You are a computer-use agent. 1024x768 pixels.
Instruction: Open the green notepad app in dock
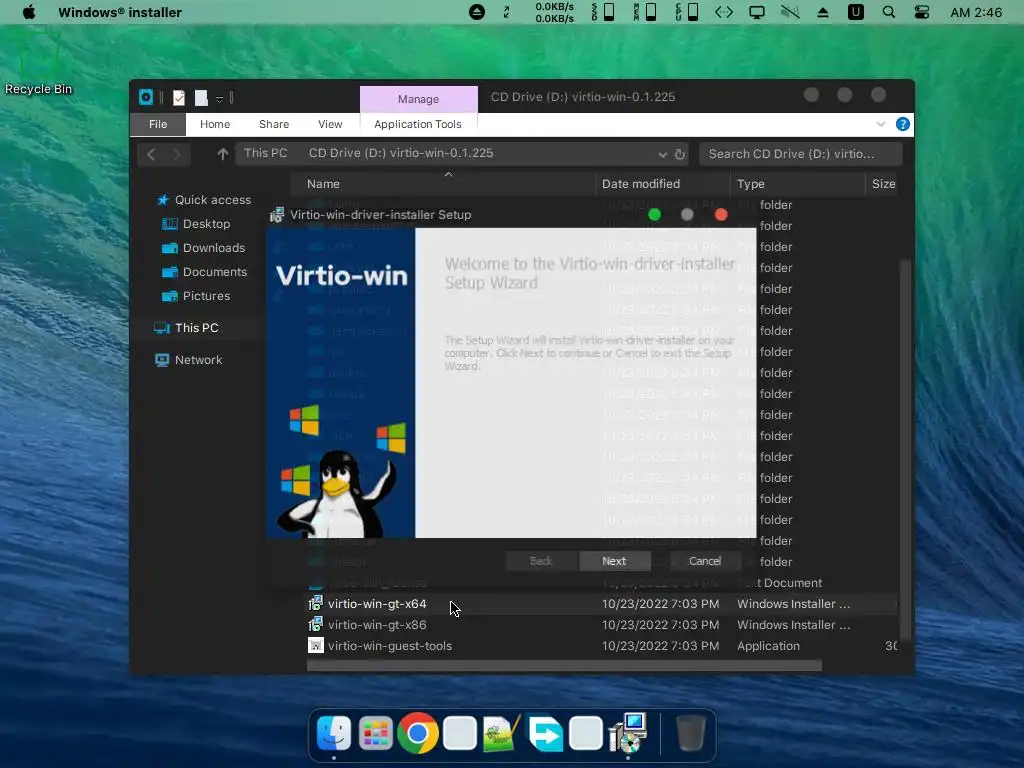(502, 733)
